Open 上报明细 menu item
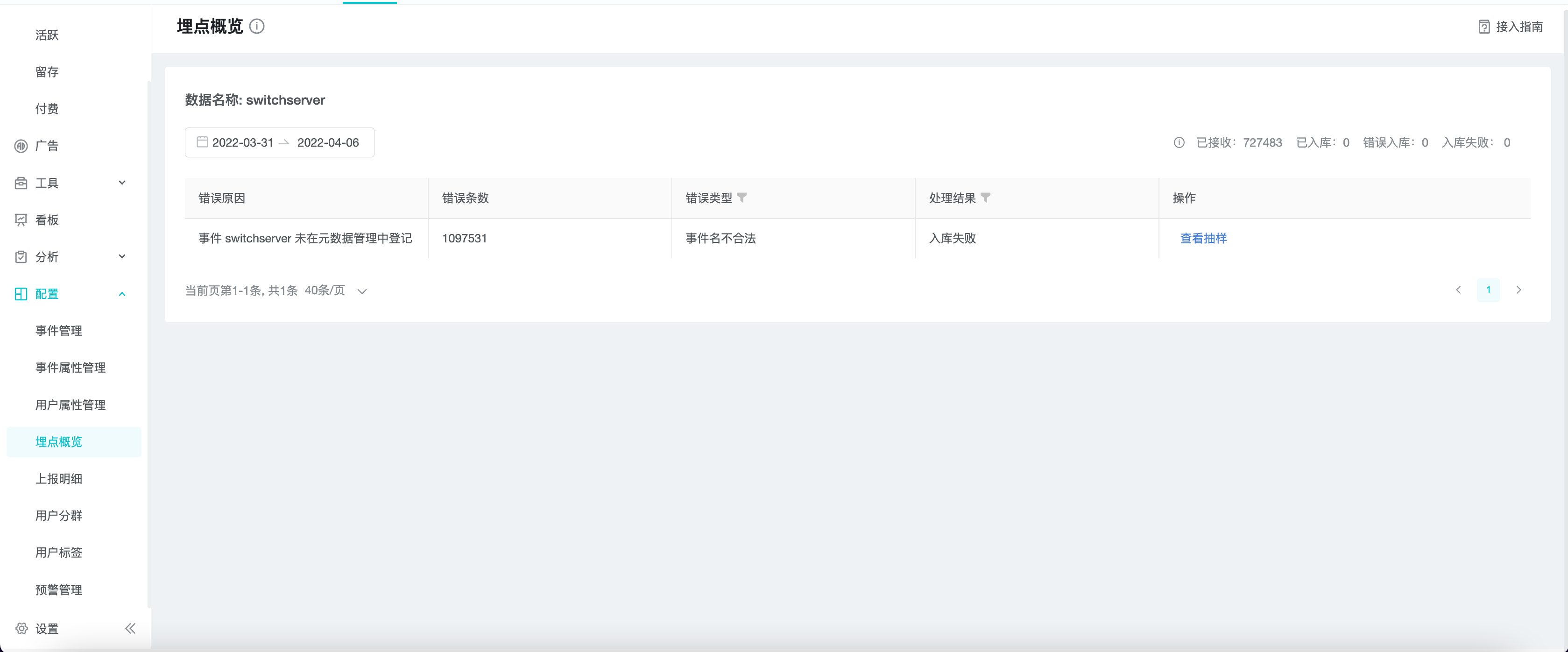This screenshot has width=1568, height=652. click(58, 479)
